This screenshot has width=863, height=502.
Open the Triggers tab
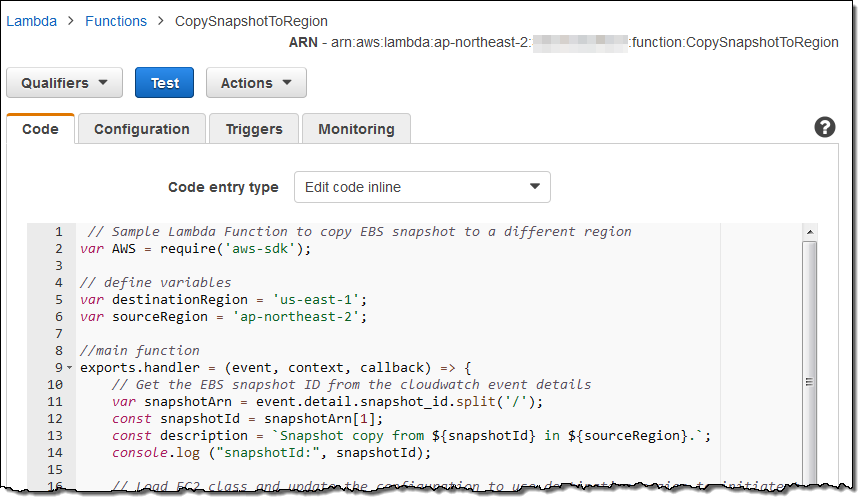pos(254,129)
